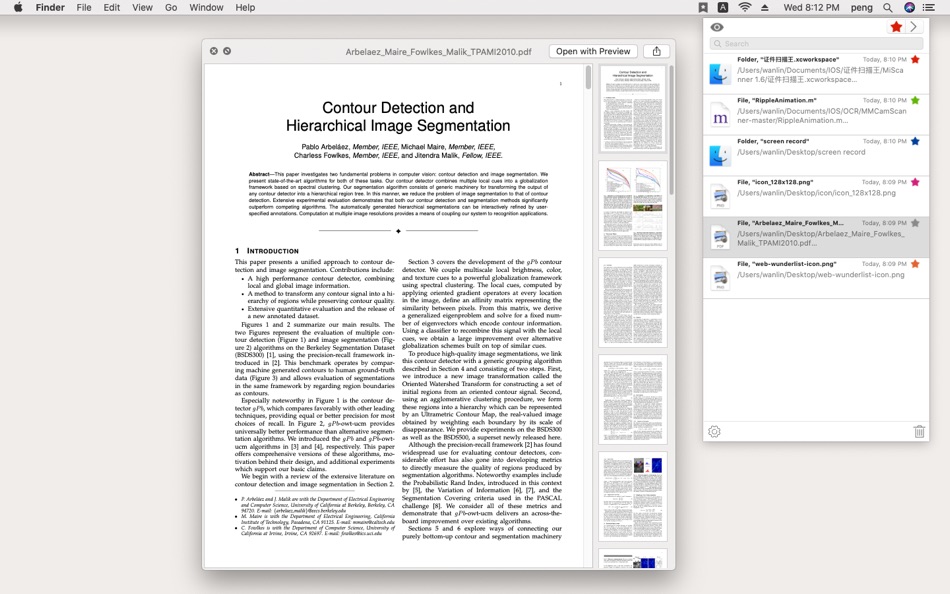Screen dimensions: 950x594
Task: Click the chevron arrow beside the red star
Action: [914, 27]
